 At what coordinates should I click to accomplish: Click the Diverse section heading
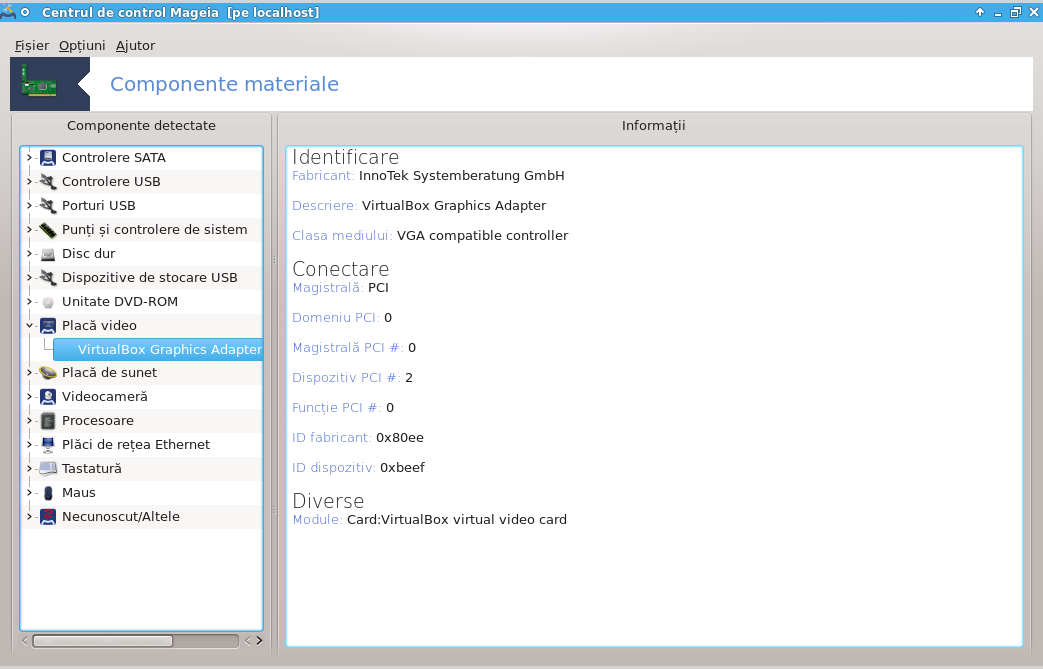coord(328,501)
